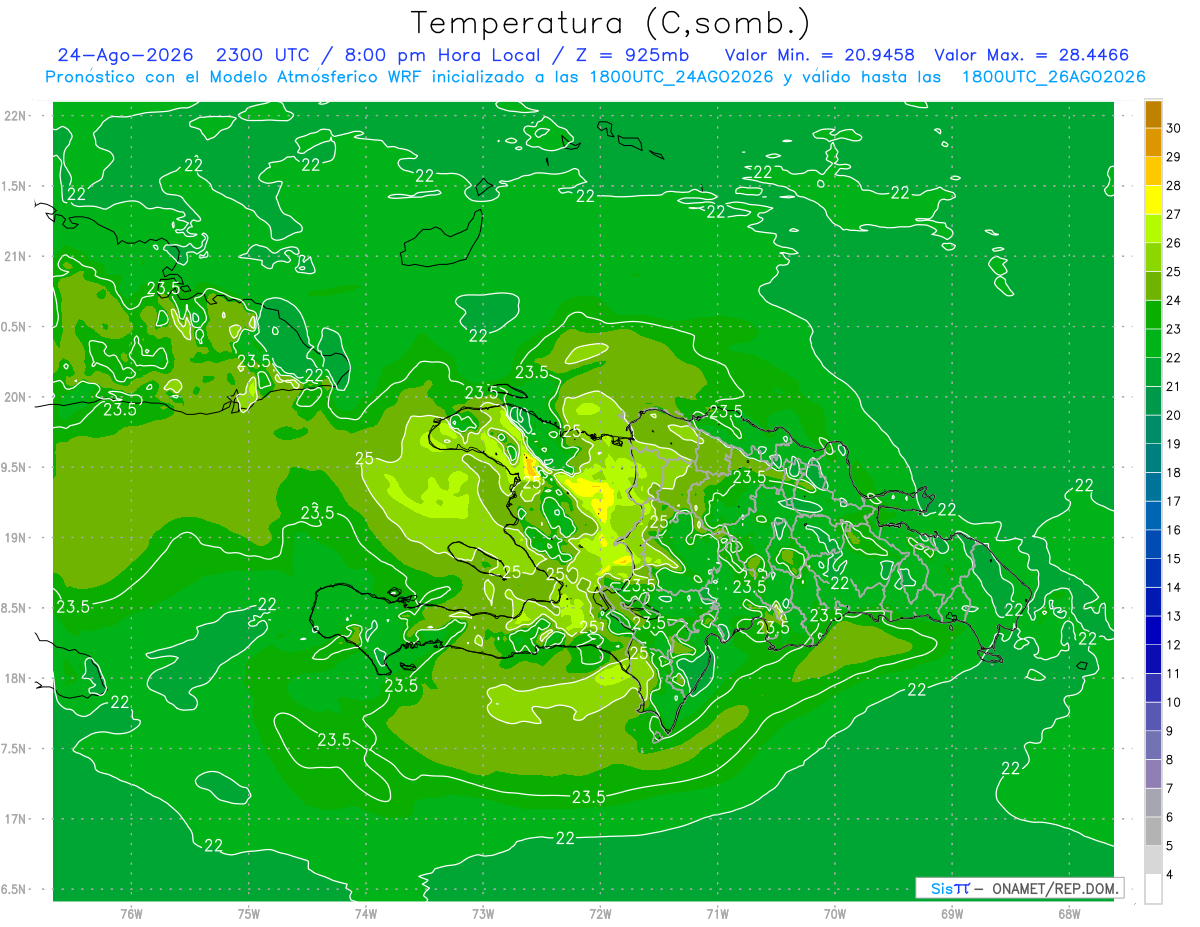
Task: Click the "74W" longitude axis label
Action: click(x=365, y=914)
